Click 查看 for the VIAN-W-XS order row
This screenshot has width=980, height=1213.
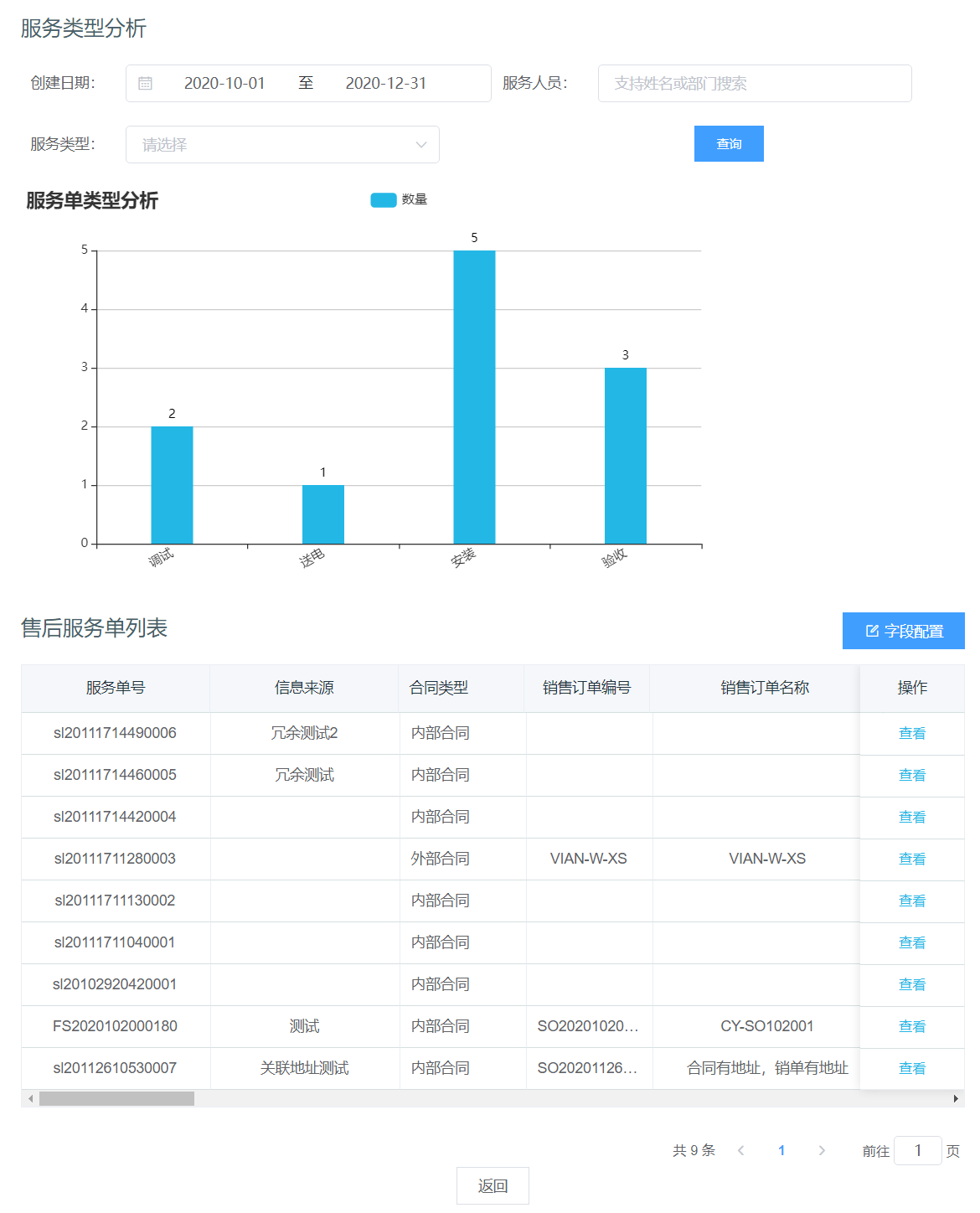pos(911,859)
